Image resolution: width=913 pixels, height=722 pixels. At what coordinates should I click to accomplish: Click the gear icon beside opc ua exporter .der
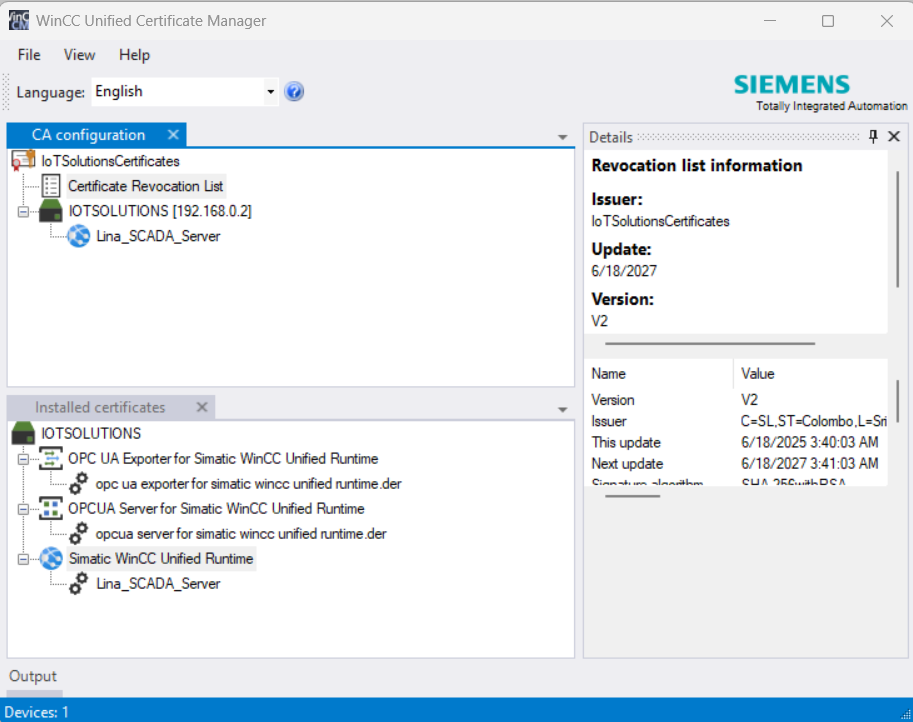[x=78, y=484]
